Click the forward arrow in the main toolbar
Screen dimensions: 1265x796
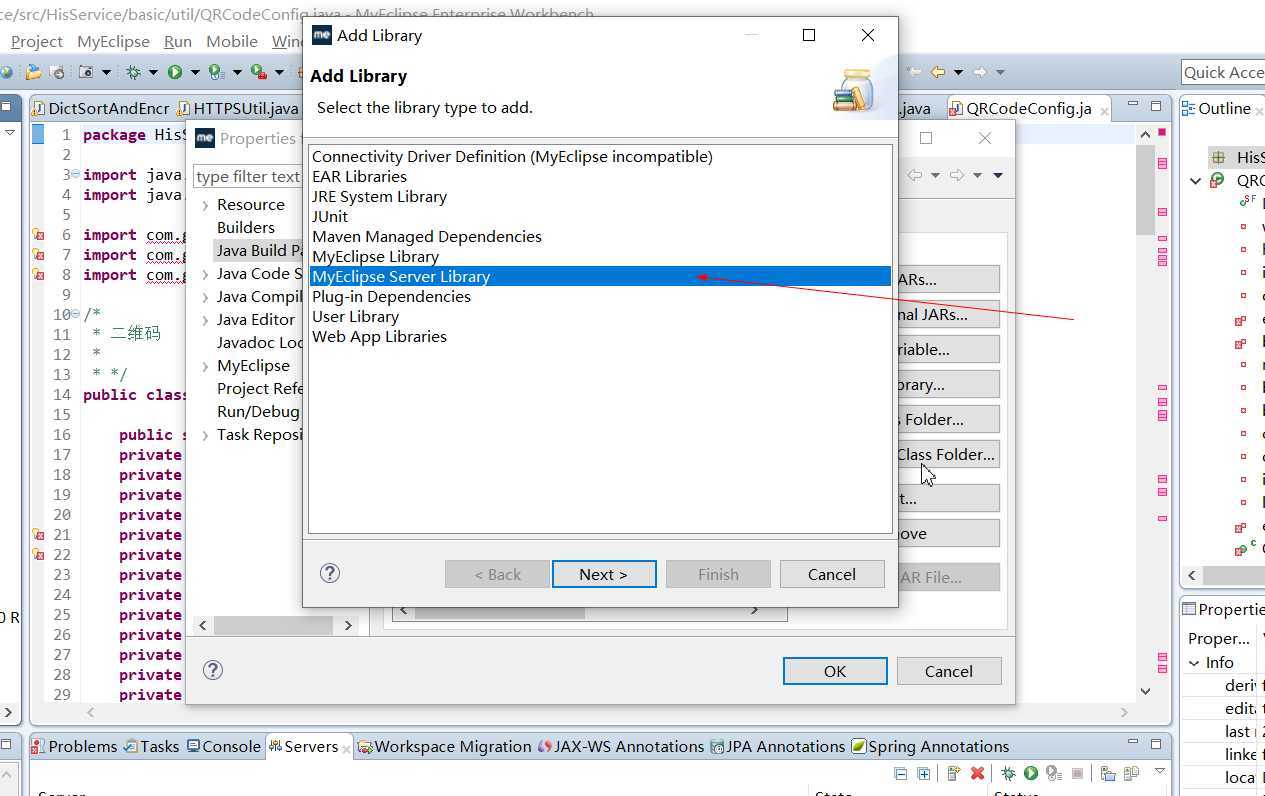point(979,72)
